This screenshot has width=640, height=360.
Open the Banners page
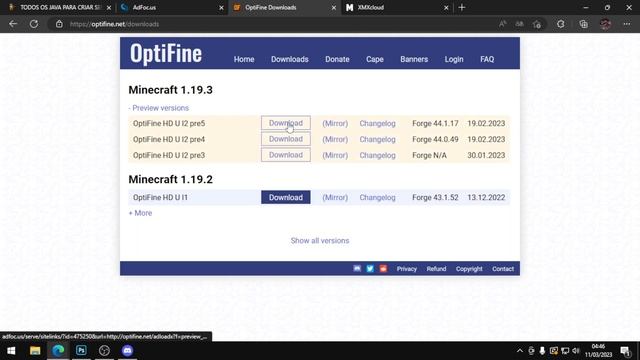click(x=414, y=59)
